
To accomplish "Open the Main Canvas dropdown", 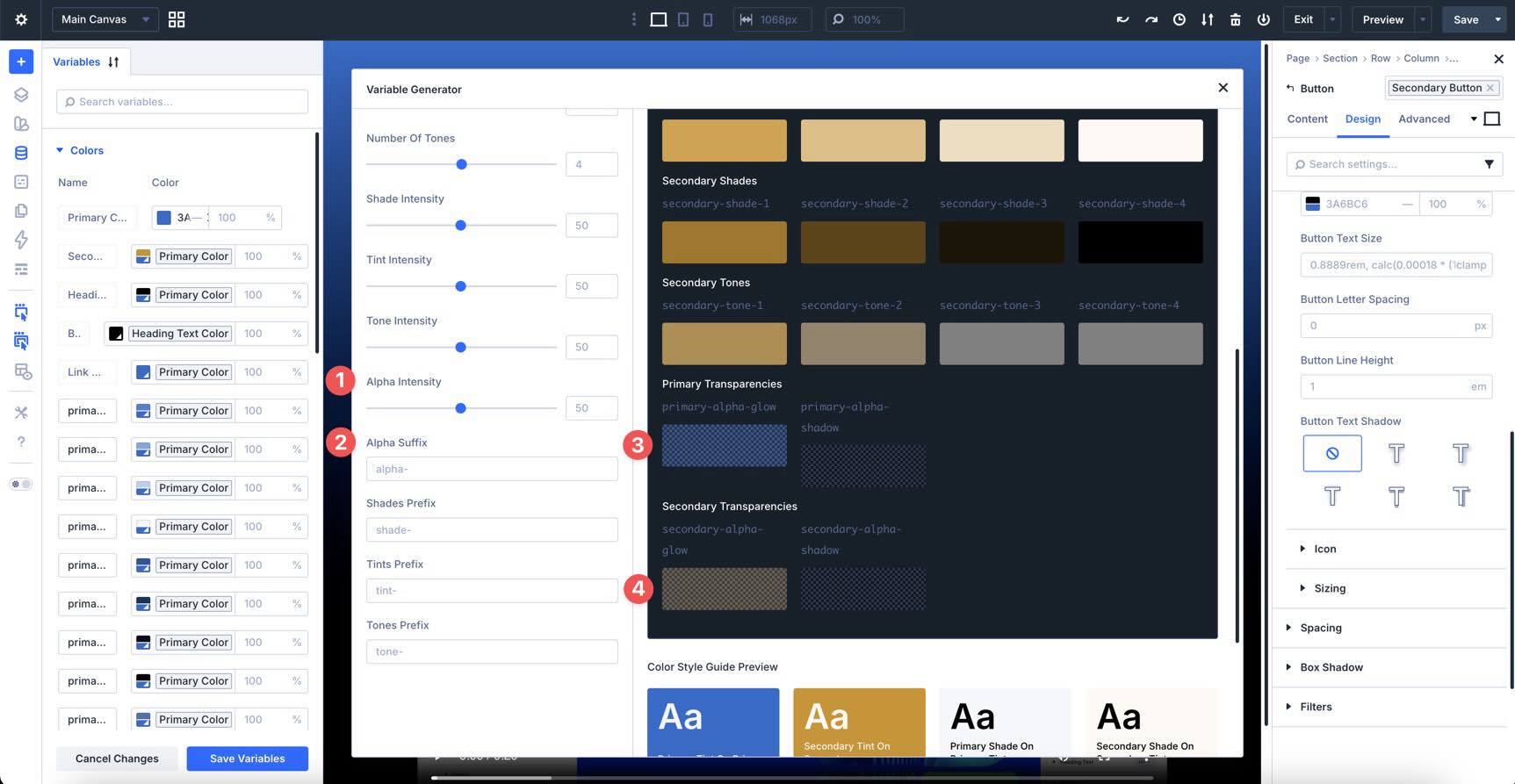I will [105, 19].
